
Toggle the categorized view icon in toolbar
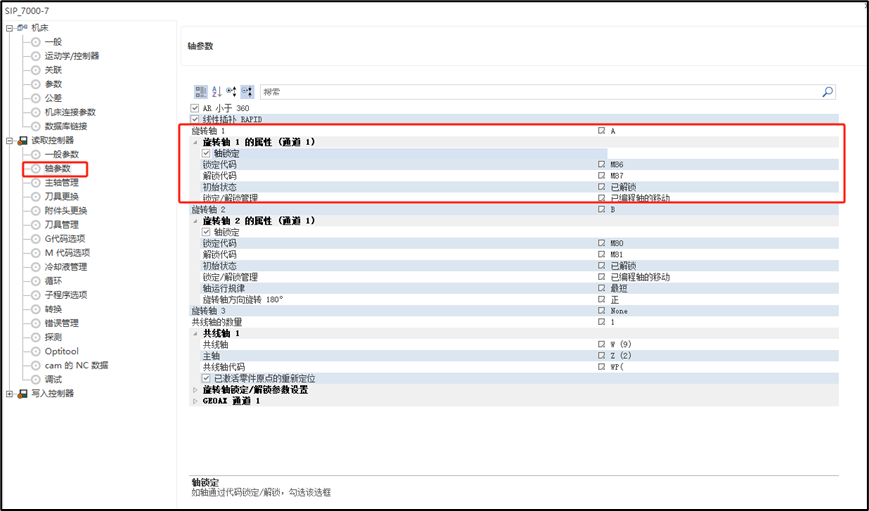point(201,92)
